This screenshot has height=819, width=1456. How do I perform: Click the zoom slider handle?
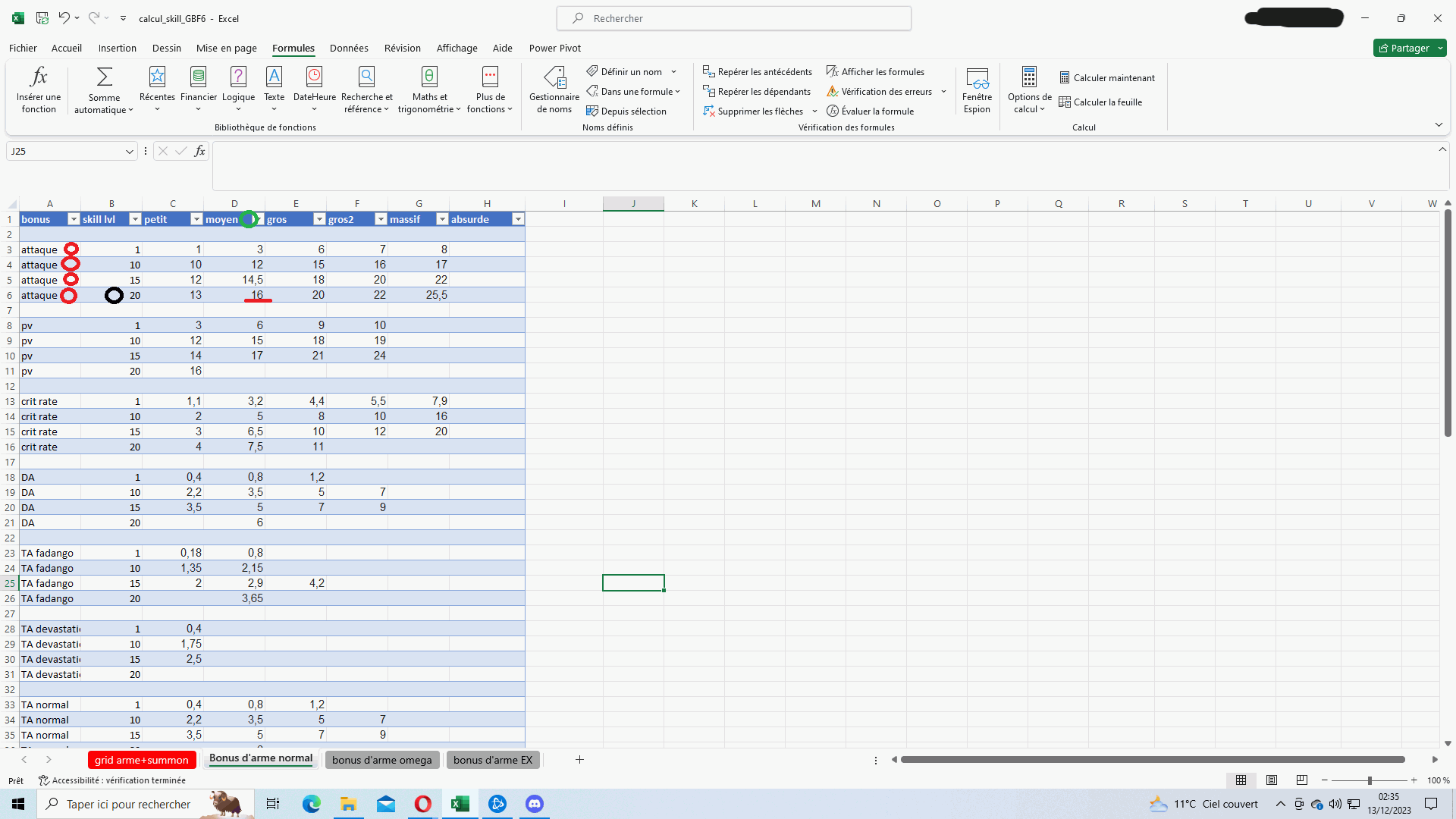[x=1370, y=780]
